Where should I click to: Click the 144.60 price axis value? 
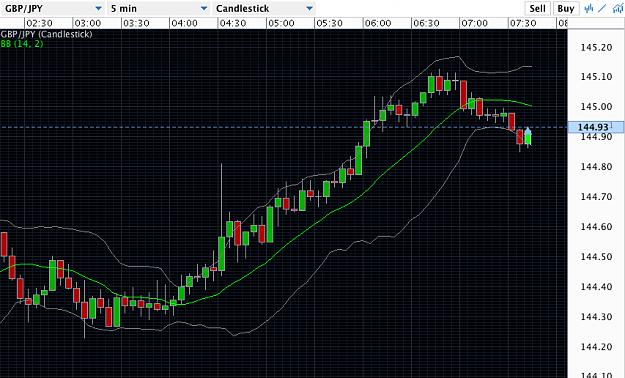click(596, 227)
